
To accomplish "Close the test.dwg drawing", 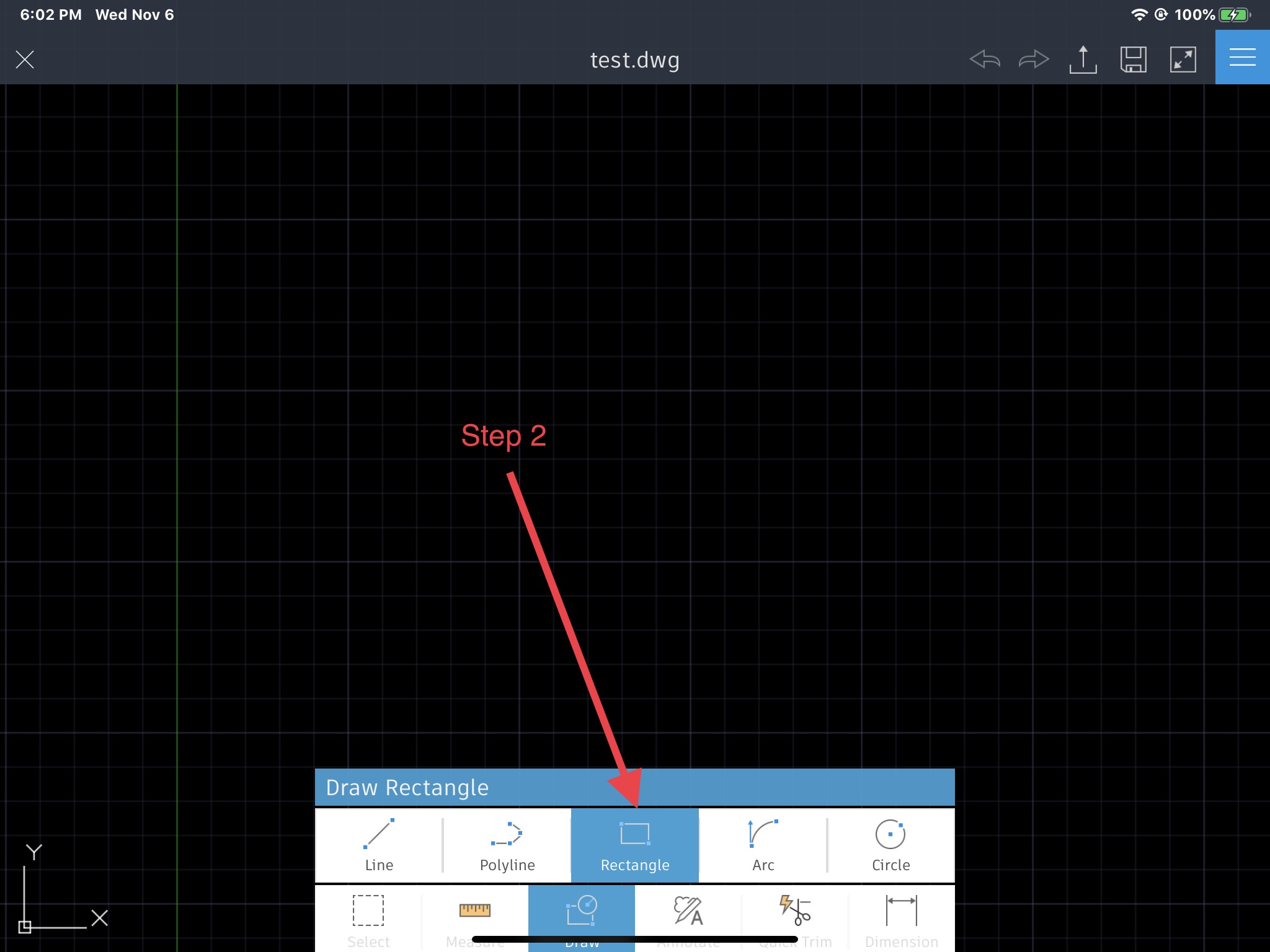I will pos(25,59).
